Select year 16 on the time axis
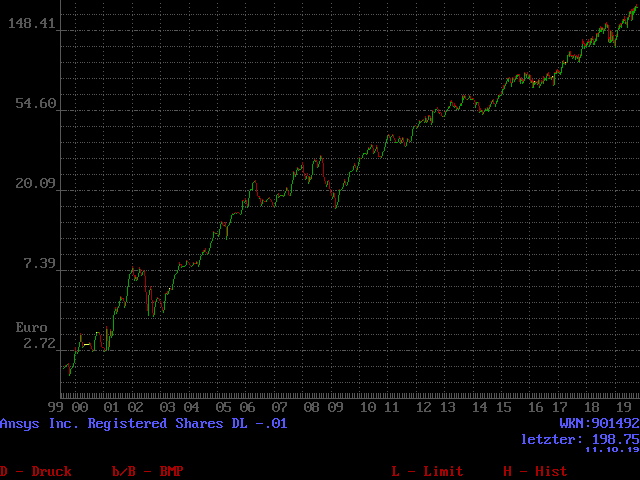640x480 pixels. coord(535,407)
